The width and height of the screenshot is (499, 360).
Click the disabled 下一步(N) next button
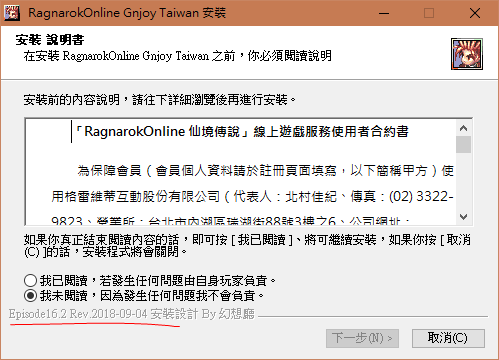362,338
